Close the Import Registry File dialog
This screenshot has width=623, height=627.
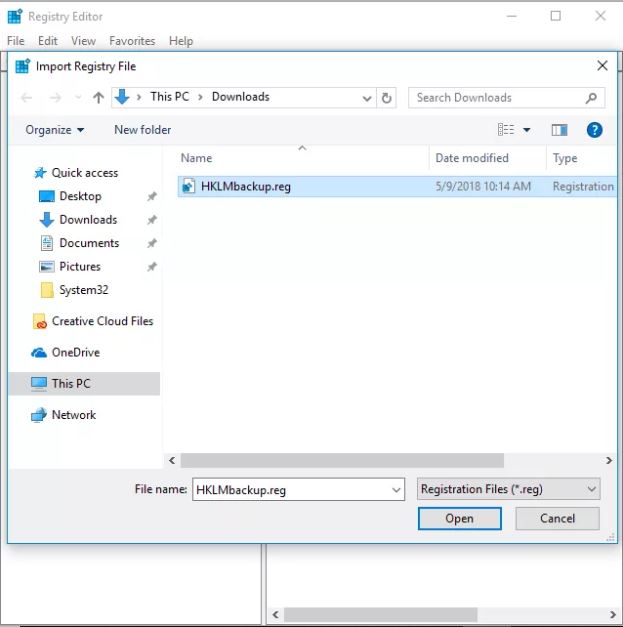[602, 66]
